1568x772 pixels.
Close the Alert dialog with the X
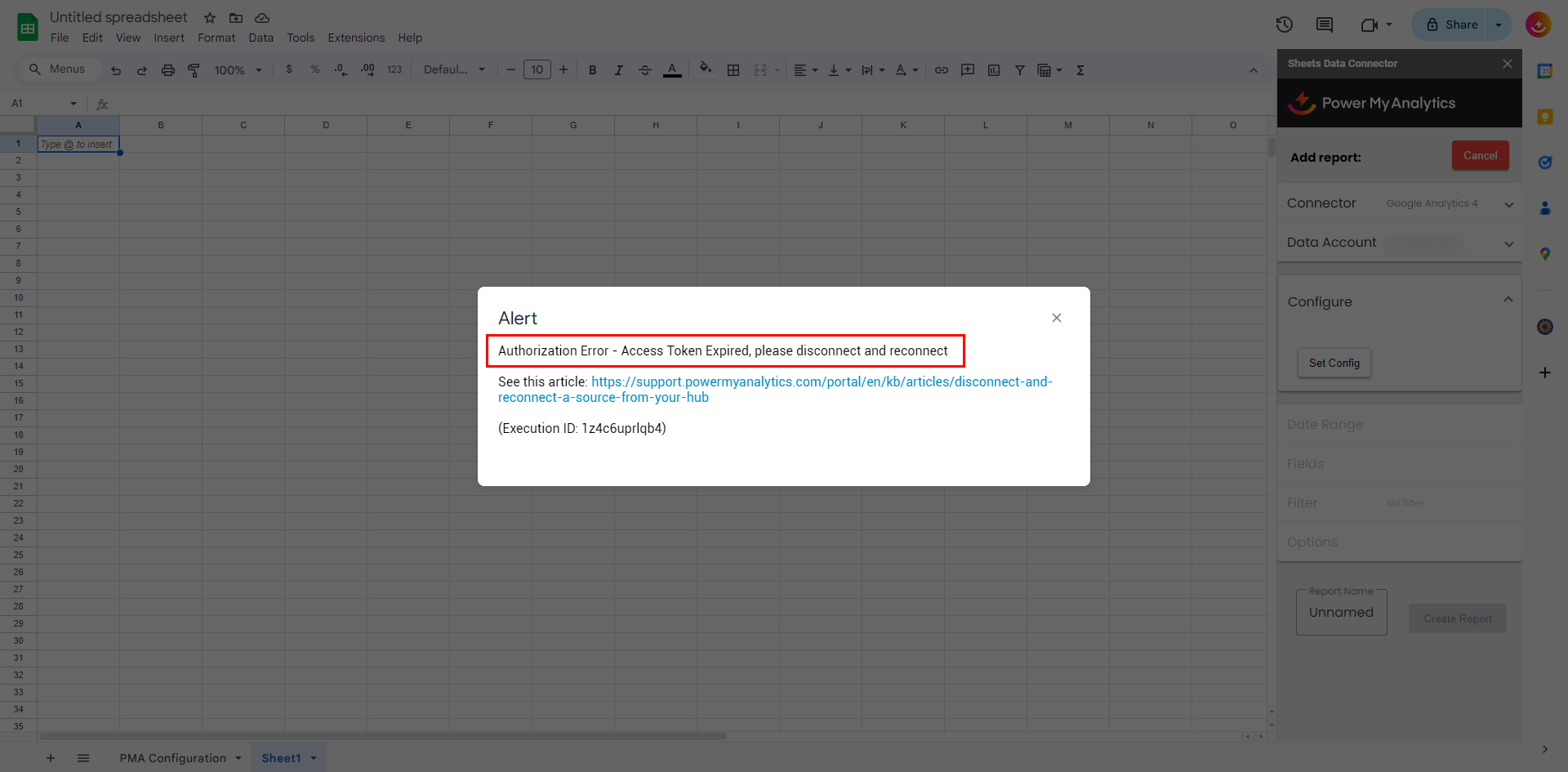pyautogui.click(x=1056, y=318)
